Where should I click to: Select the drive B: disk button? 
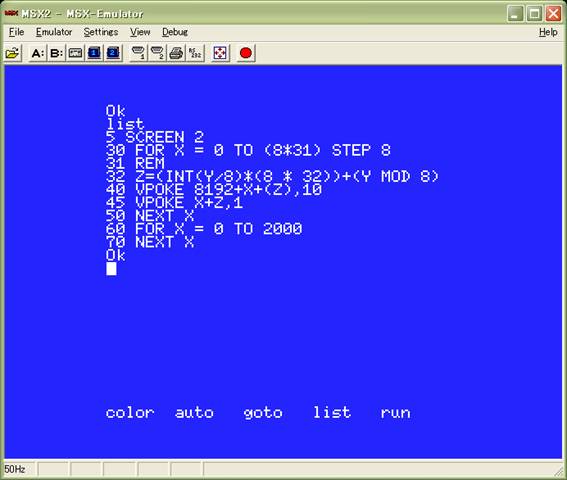click(56, 53)
